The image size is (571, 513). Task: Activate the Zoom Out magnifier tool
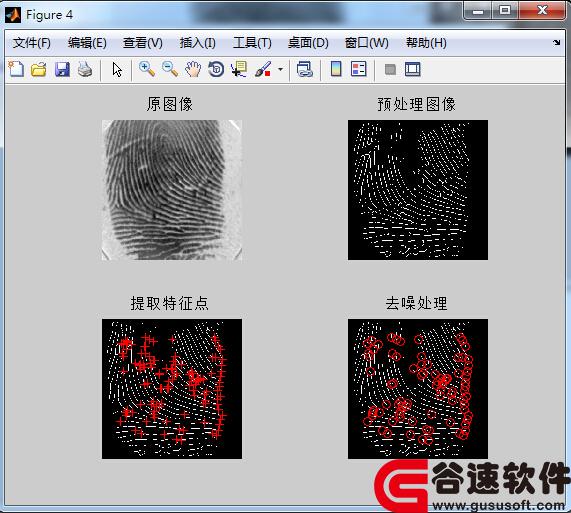click(170, 69)
